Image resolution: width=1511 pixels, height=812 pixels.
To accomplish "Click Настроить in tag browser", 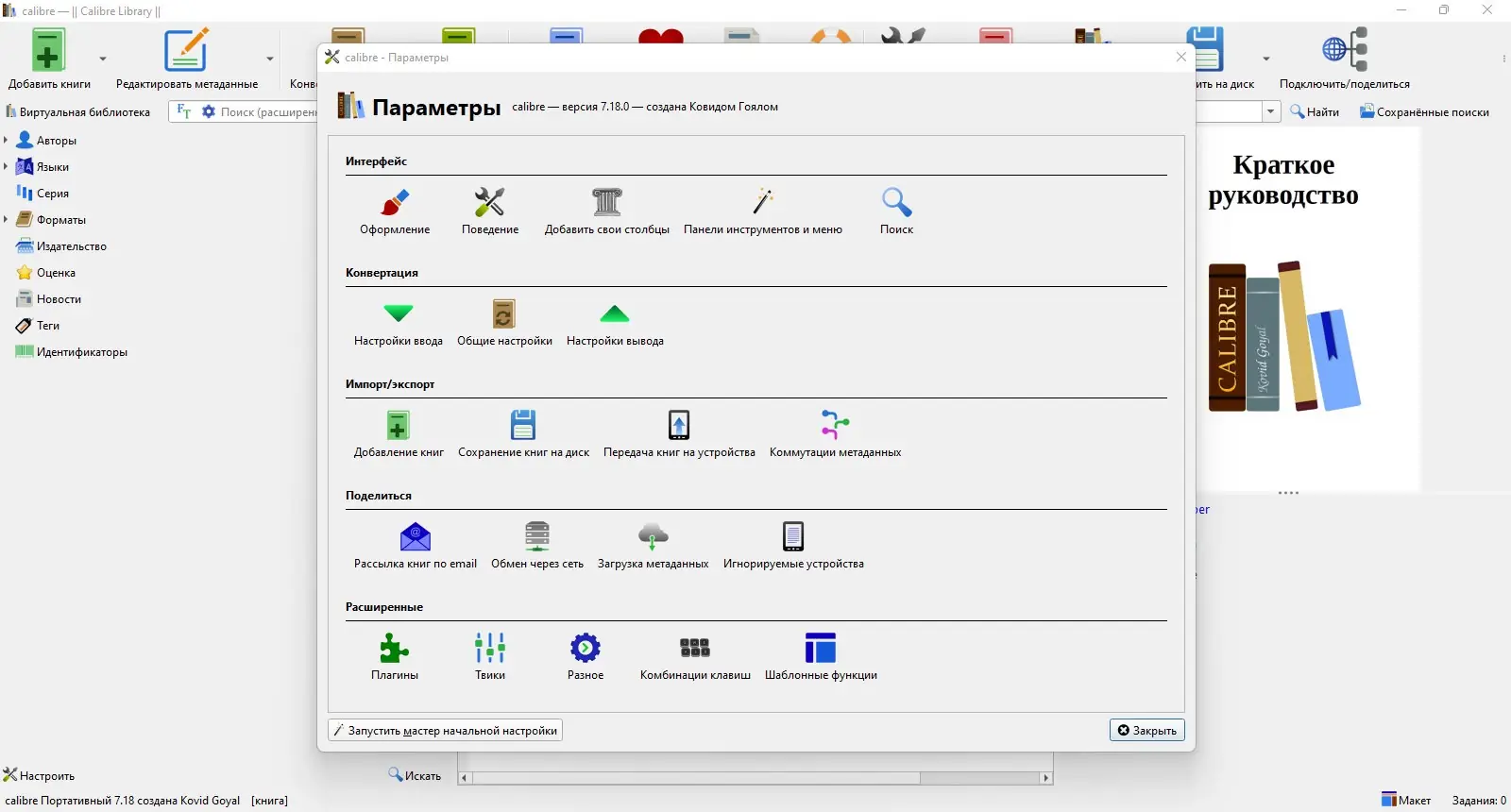I will coord(39,775).
